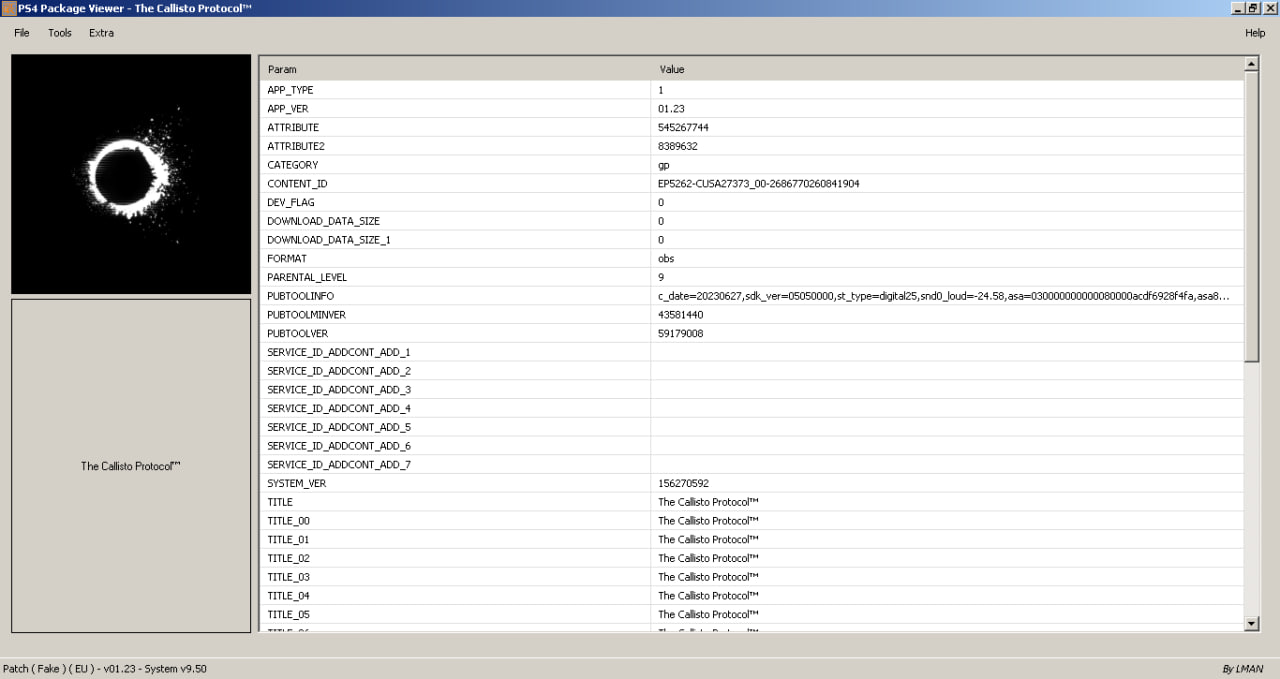Select the TITLE_01 parameter name
This screenshot has height=679, width=1280.
[x=289, y=539]
